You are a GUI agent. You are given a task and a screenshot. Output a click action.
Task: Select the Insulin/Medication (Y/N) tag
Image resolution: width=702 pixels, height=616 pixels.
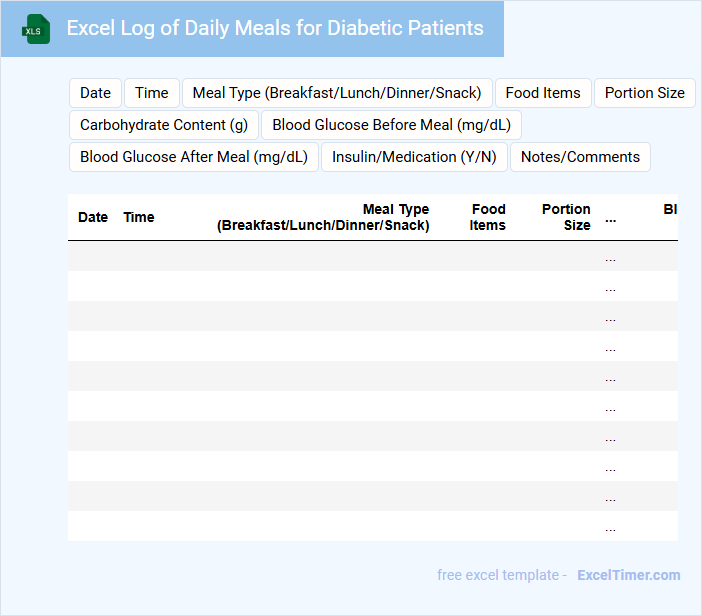(414, 157)
